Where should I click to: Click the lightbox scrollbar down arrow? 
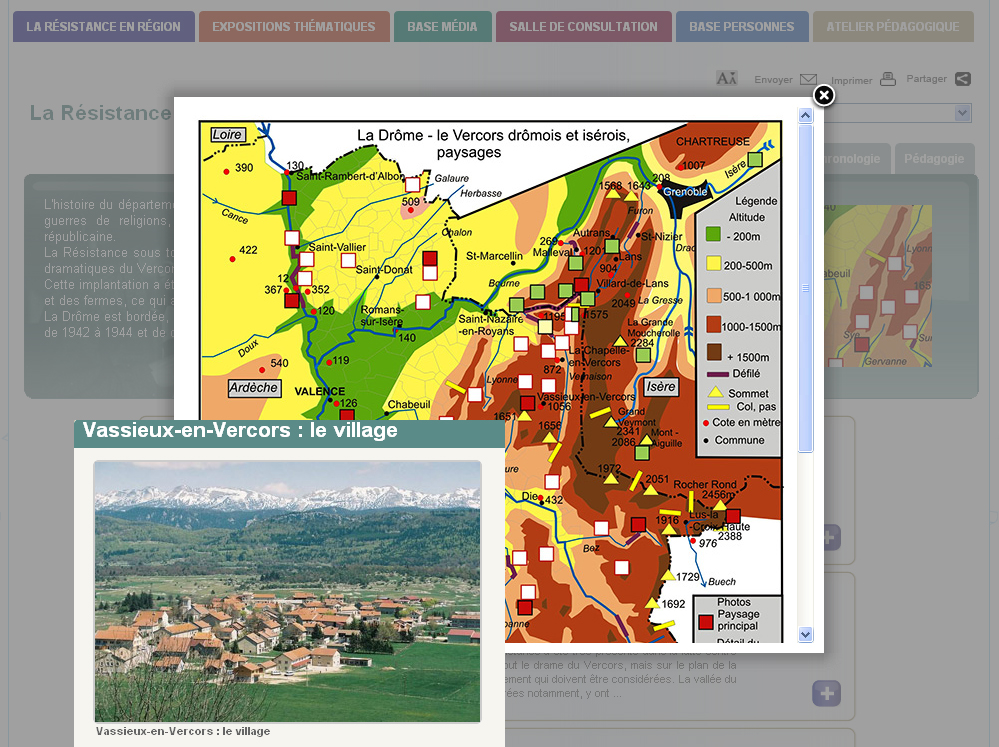pos(805,634)
